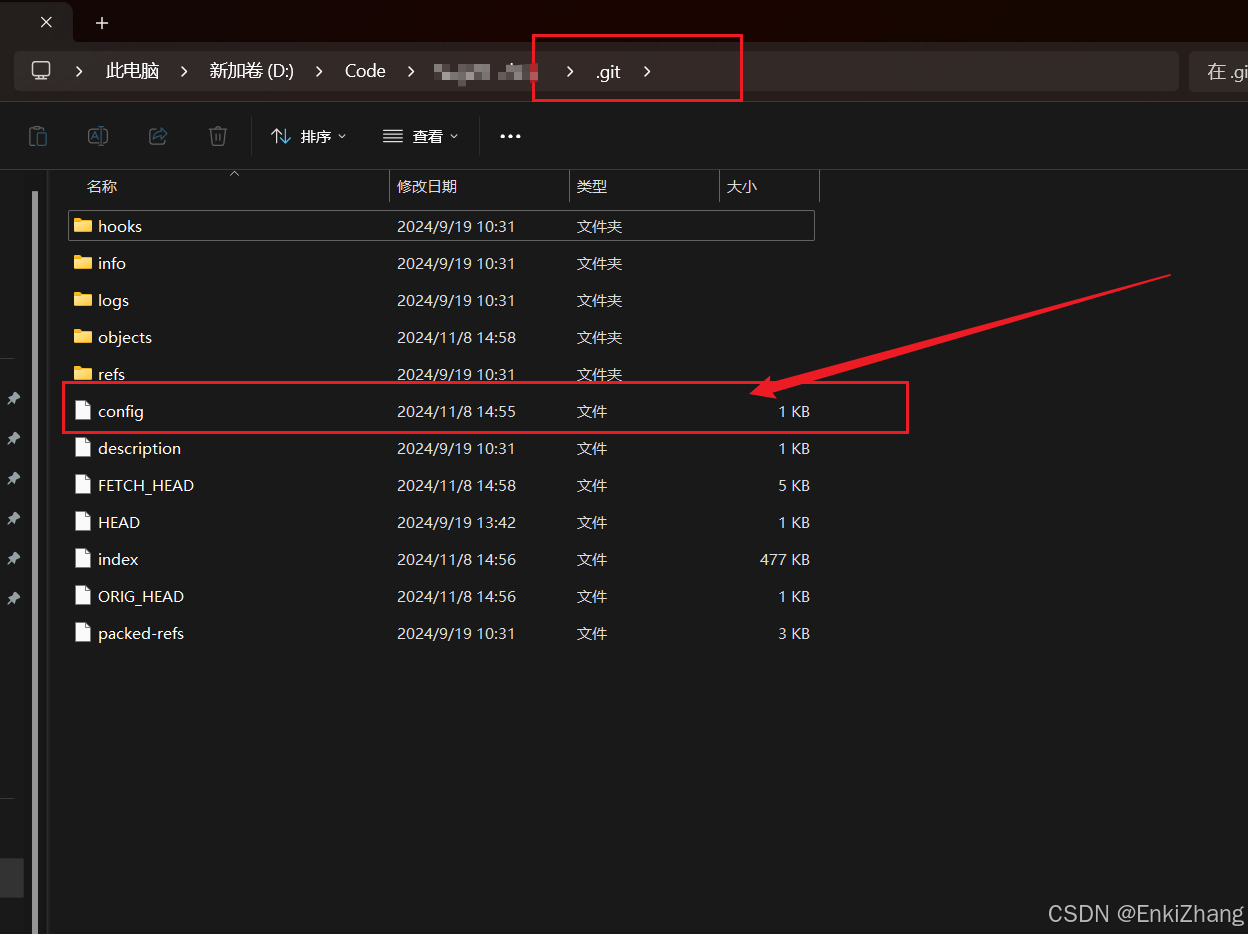Click the index file name
Viewport: 1248px width, 934px height.
pos(118,559)
